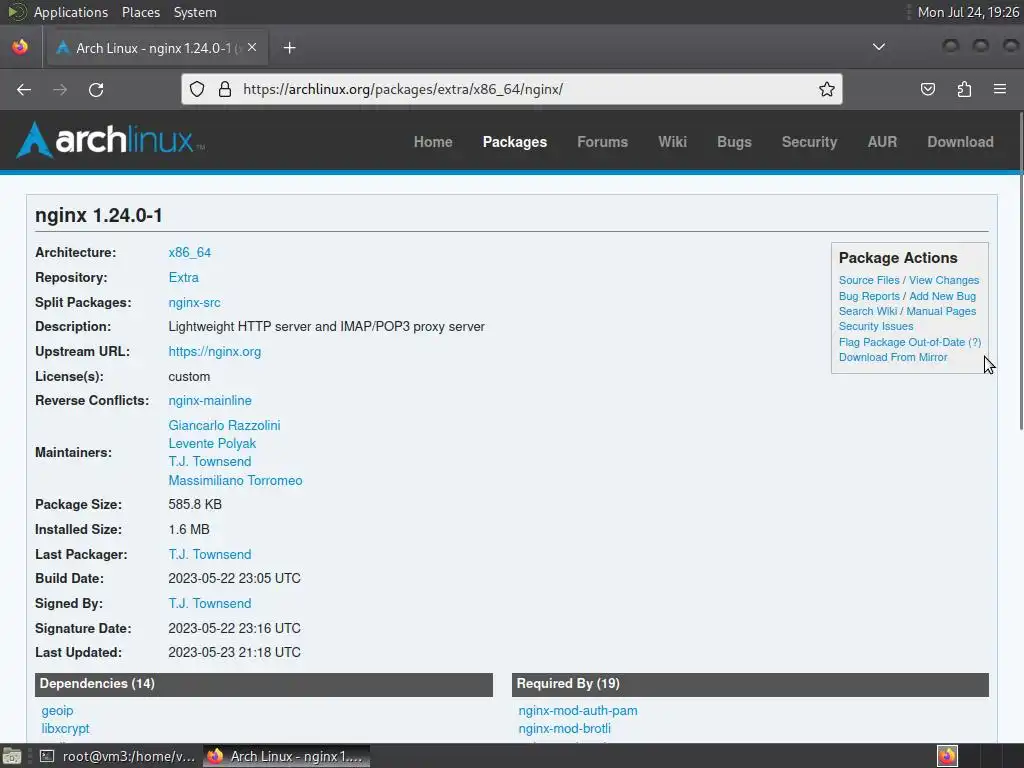Click the Search Wiki link

tap(868, 311)
